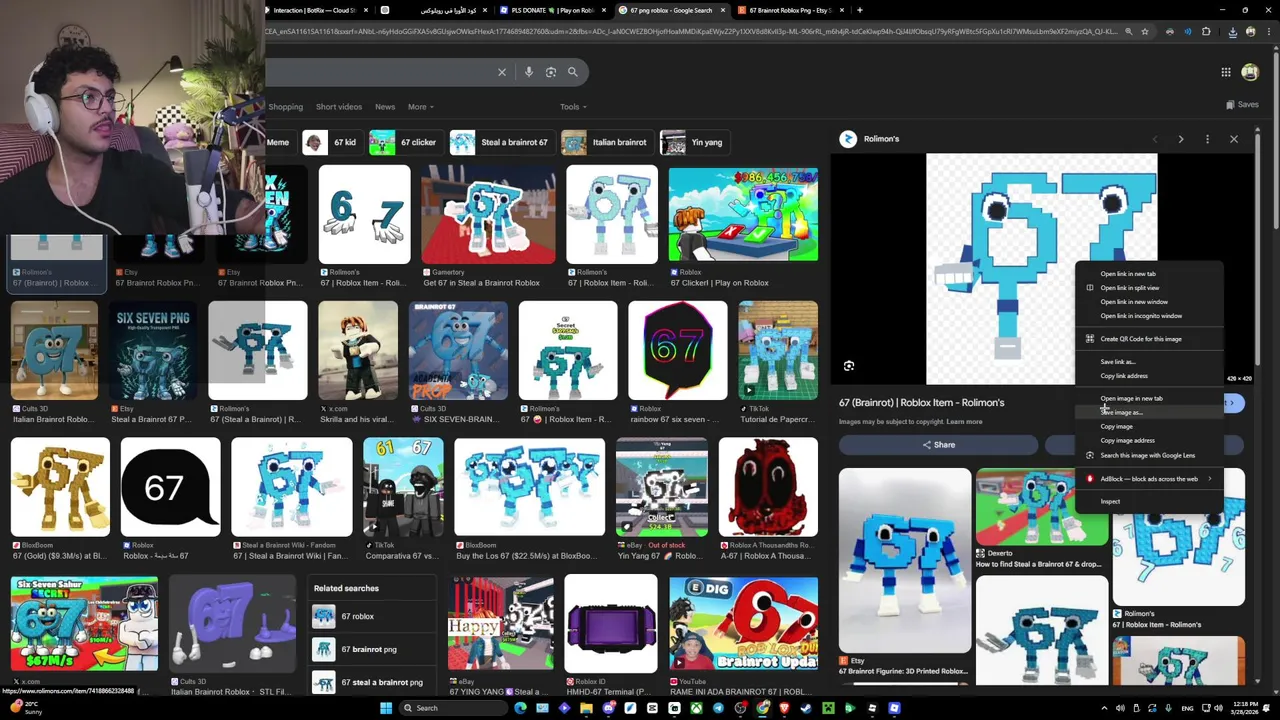Image resolution: width=1280 pixels, height=720 pixels.
Task: Open a new browser tab with plus
Action: [860, 10]
